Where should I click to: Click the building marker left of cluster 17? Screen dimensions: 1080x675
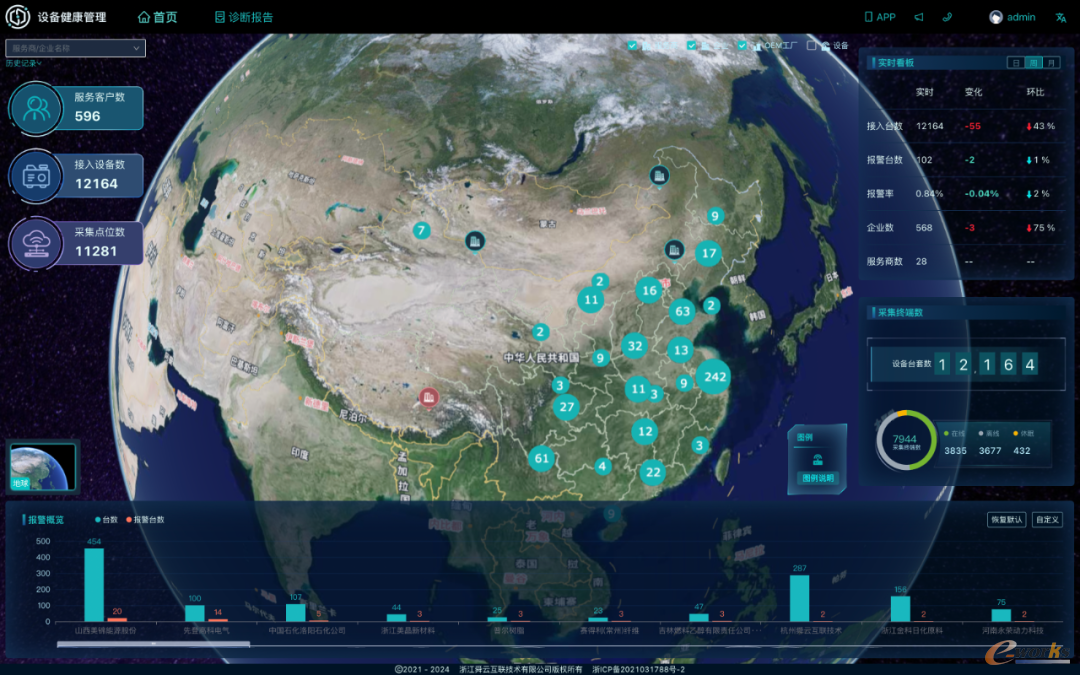coord(674,249)
